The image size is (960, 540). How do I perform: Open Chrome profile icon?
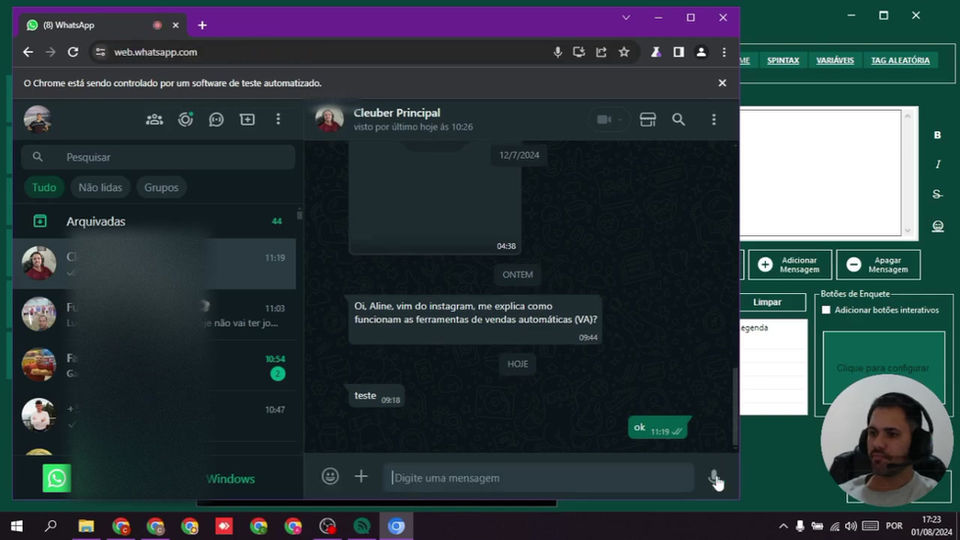pos(701,52)
